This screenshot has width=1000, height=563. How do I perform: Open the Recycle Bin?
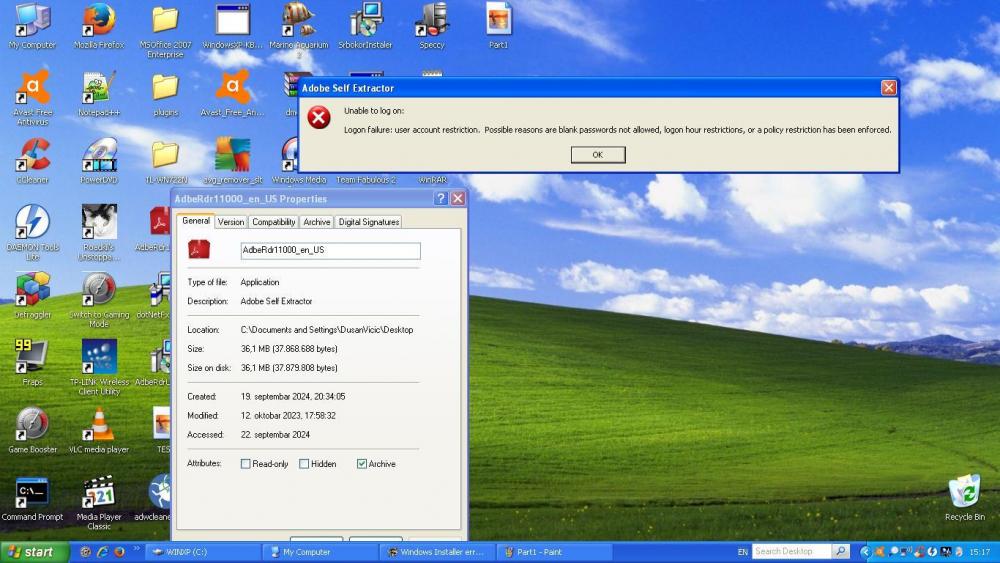tap(964, 493)
